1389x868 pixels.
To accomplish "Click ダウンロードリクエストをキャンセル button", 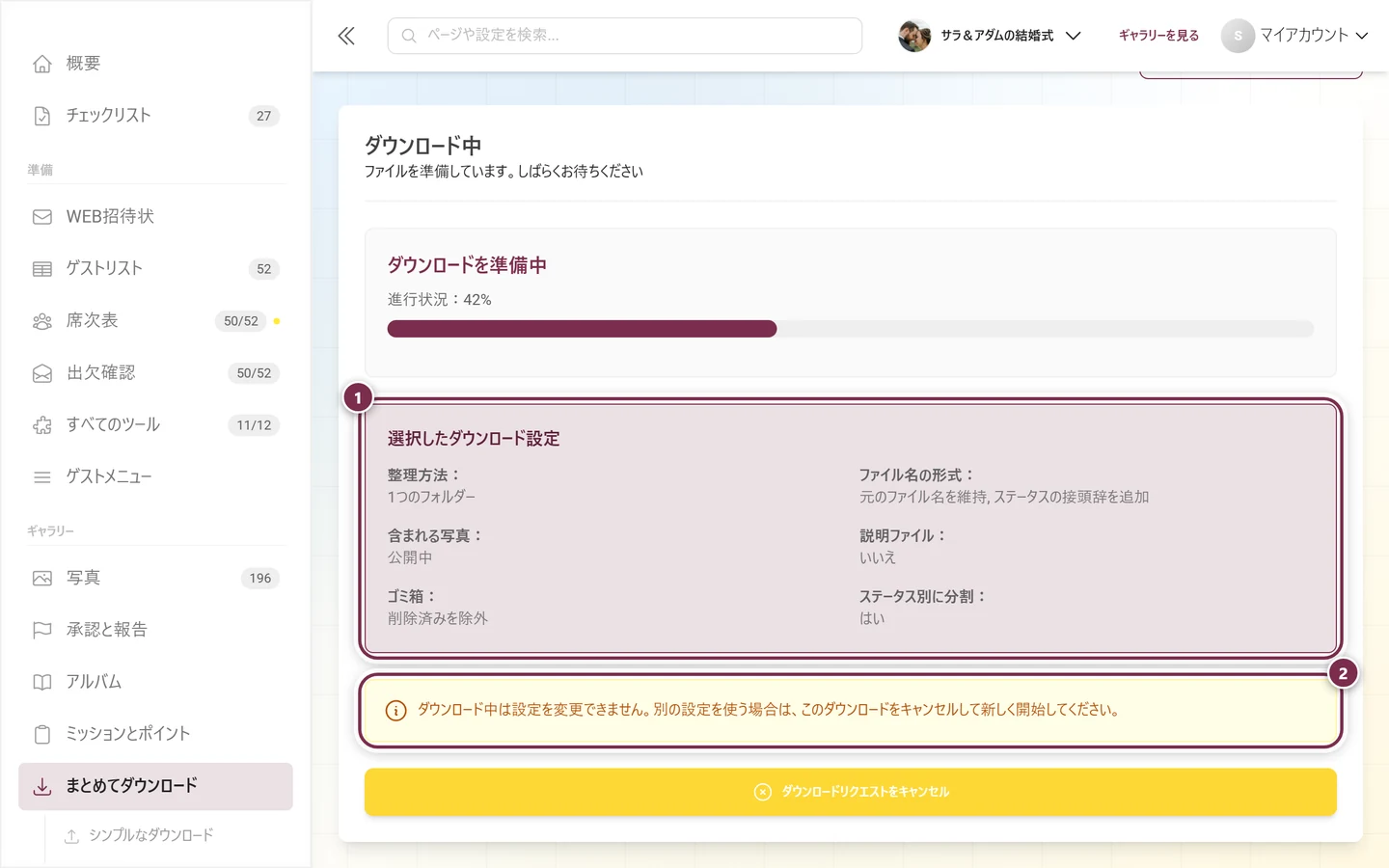I will pos(850,792).
